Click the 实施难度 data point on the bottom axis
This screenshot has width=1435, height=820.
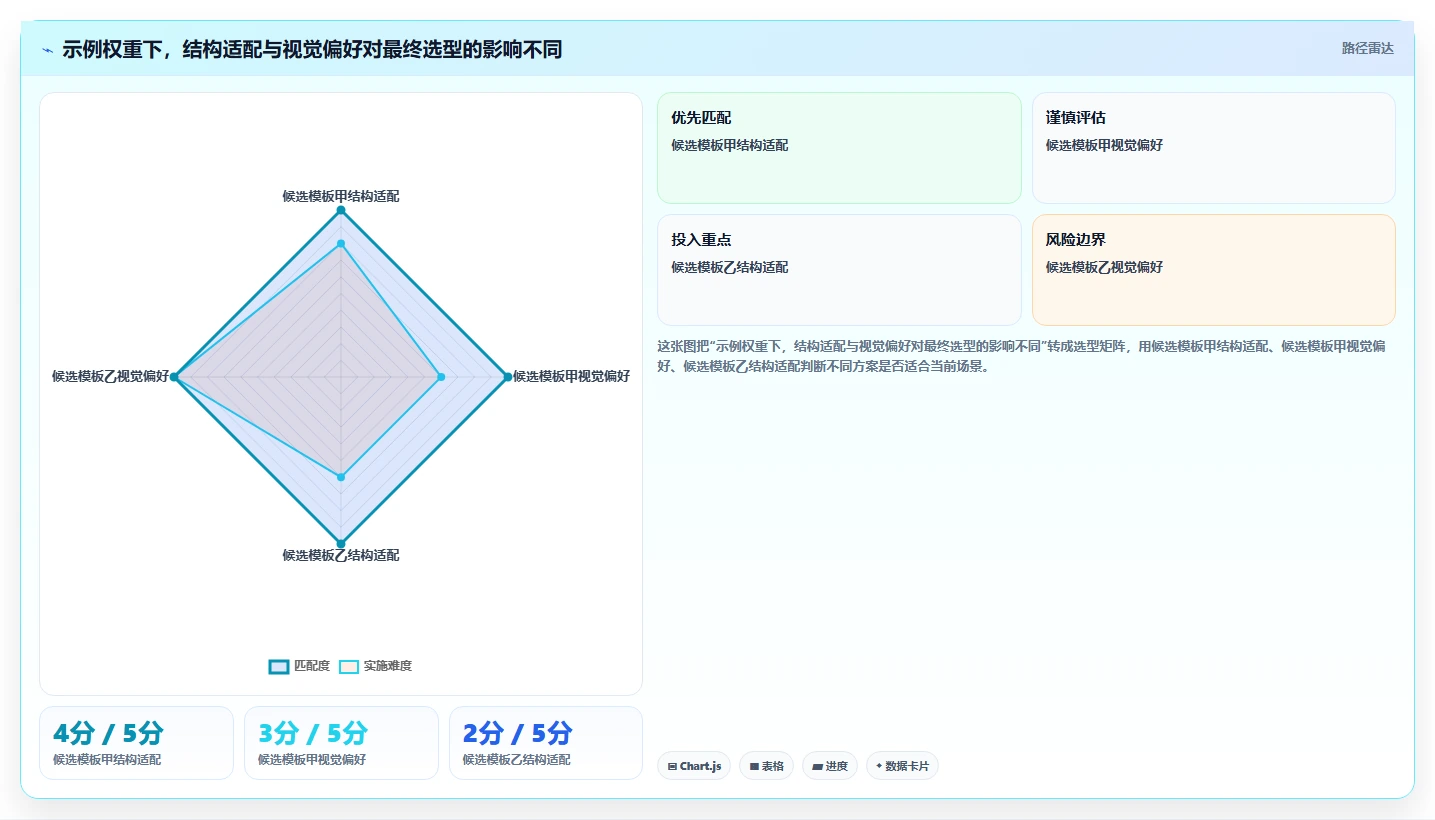(341, 477)
